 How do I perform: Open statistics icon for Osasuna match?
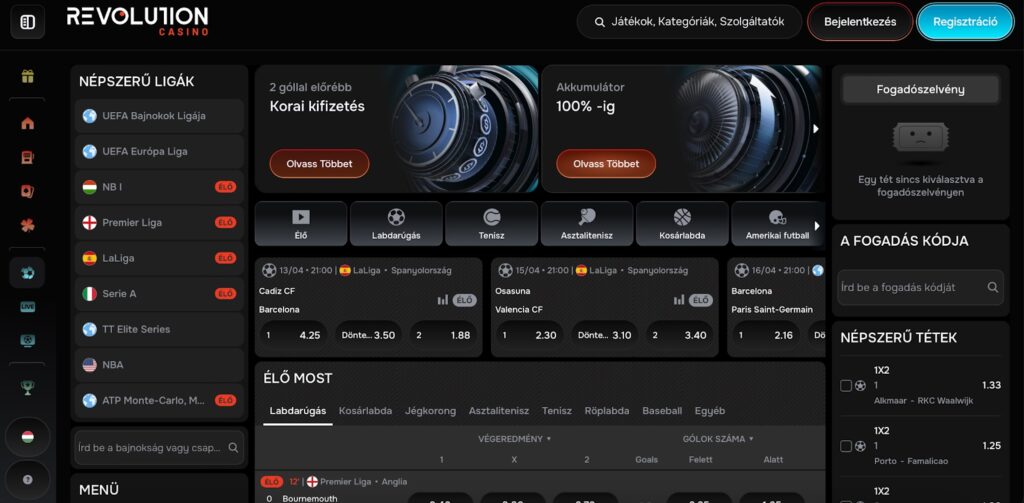[679, 300]
